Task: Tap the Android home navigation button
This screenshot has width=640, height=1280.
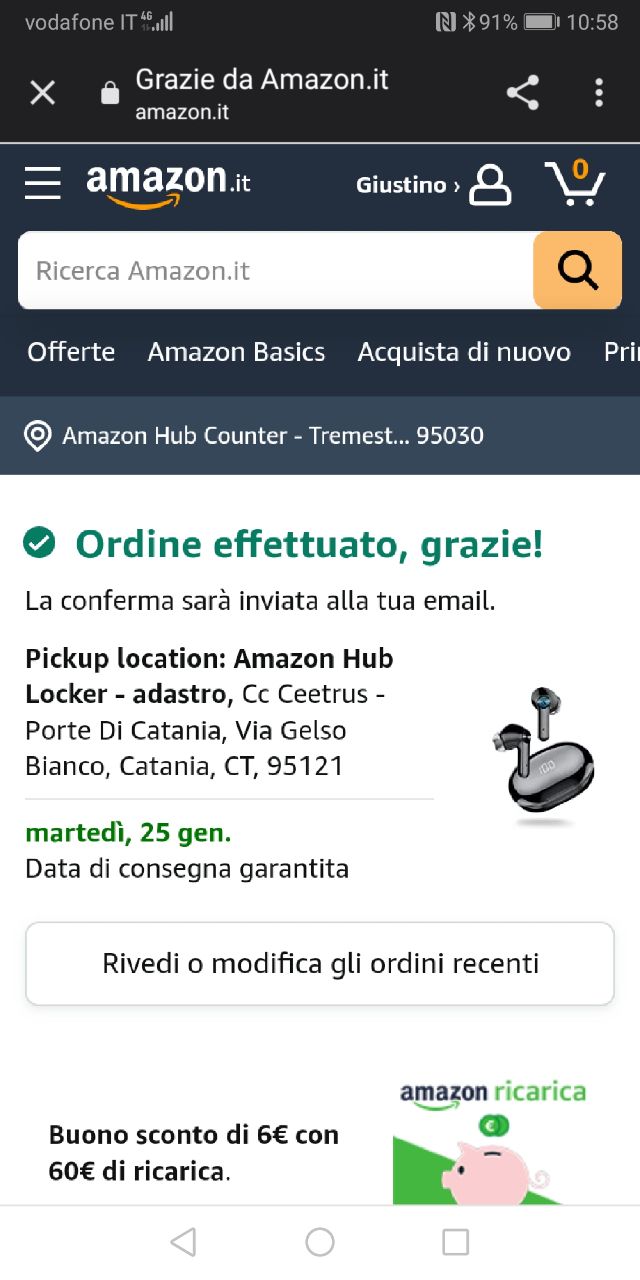Action: click(320, 1242)
